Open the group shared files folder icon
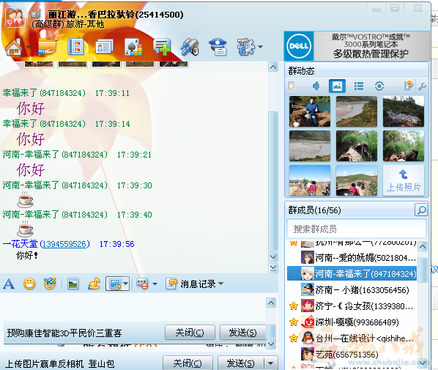 [x=47, y=47]
